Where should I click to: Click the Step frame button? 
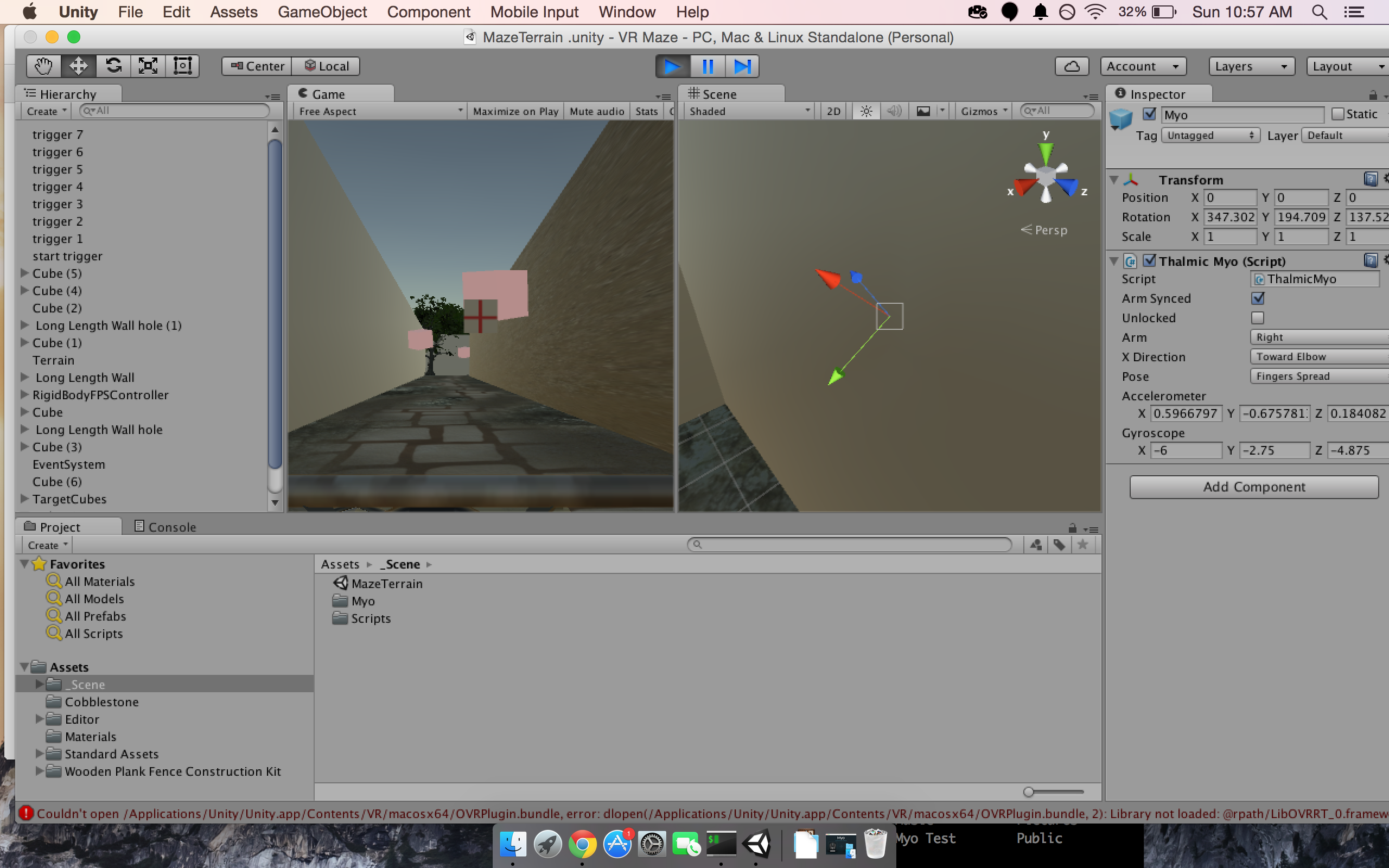(x=742, y=66)
